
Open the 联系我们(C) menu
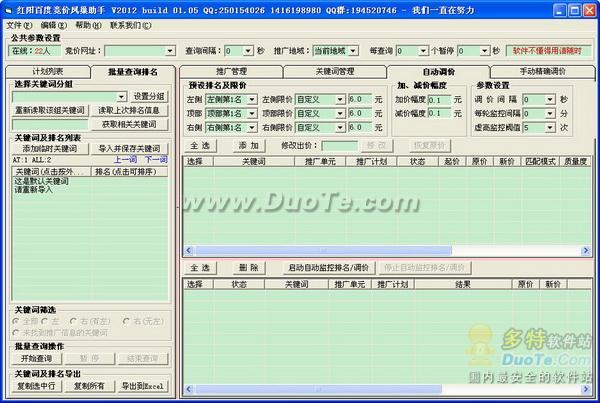click(131, 25)
